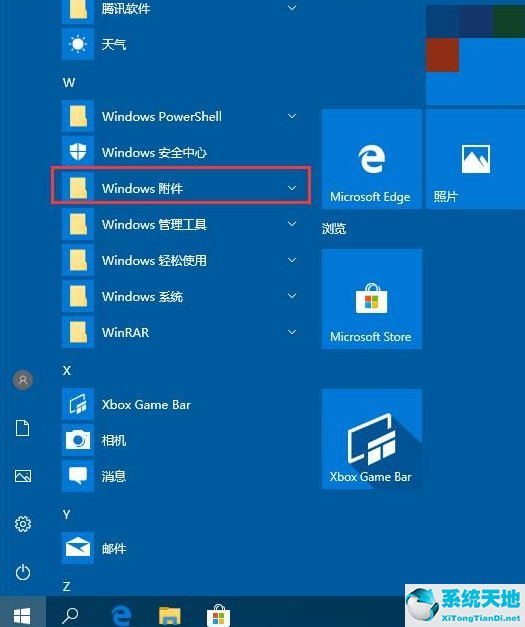This screenshot has height=627, width=525.
Task: Click the 相机 label text
Action: [114, 440]
